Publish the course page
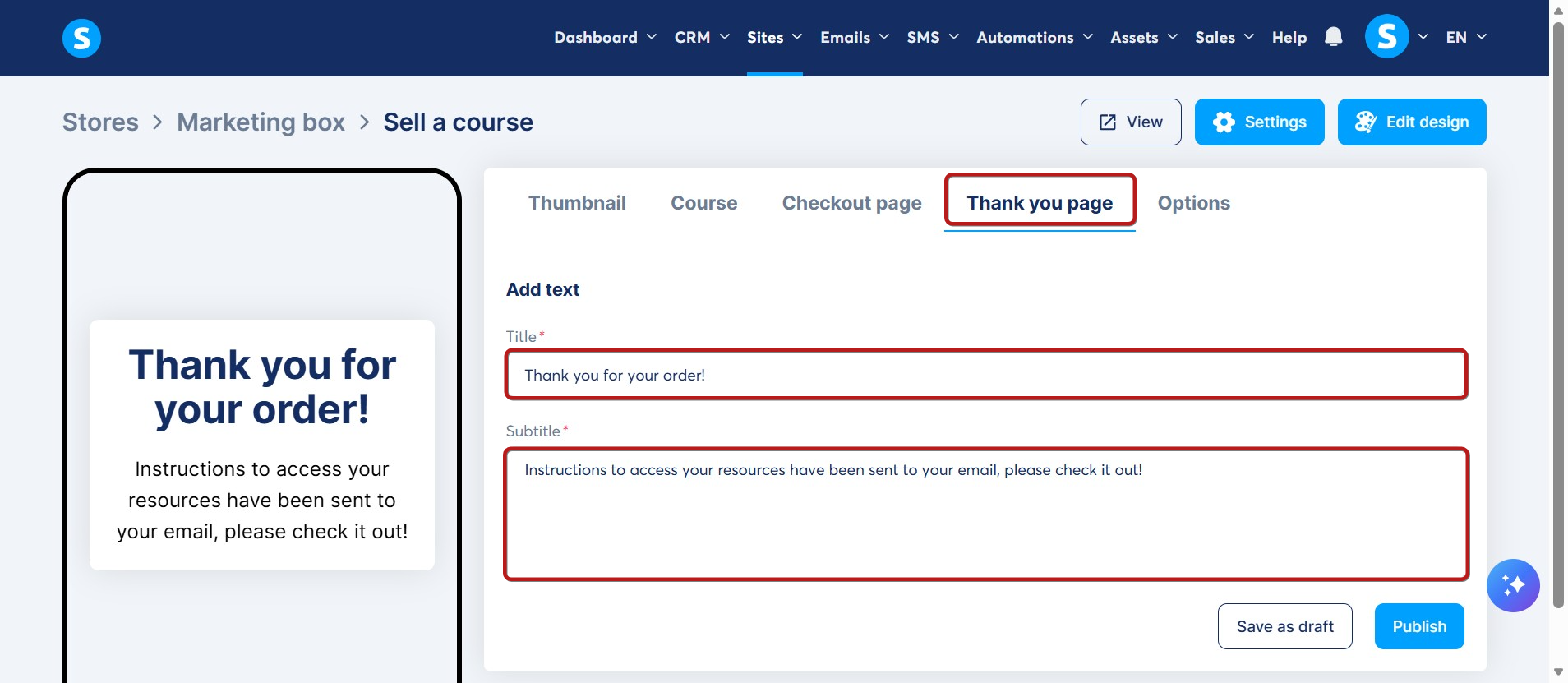Image resolution: width=1568 pixels, height=683 pixels. (1419, 626)
